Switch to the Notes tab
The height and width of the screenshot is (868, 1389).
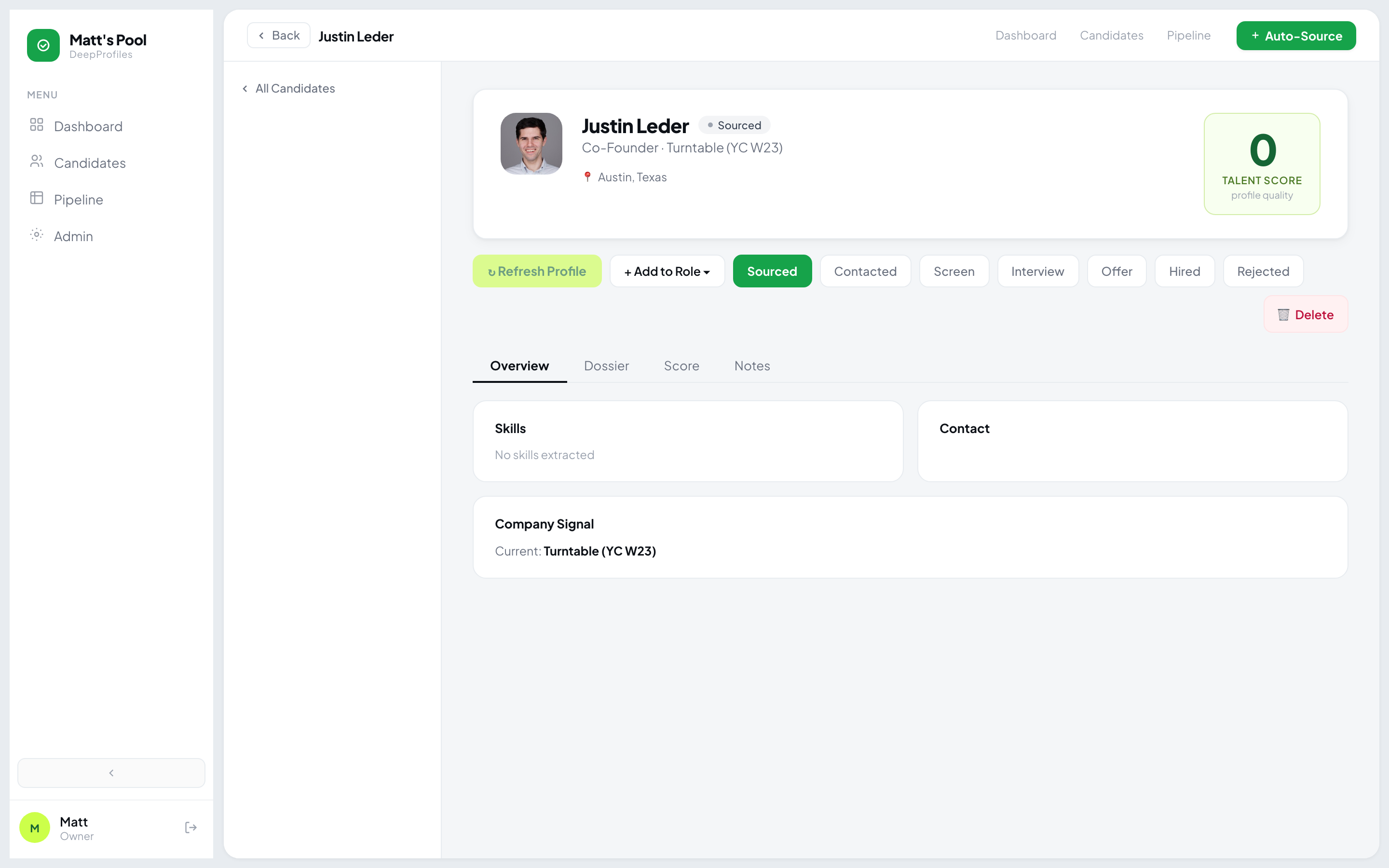click(752, 366)
